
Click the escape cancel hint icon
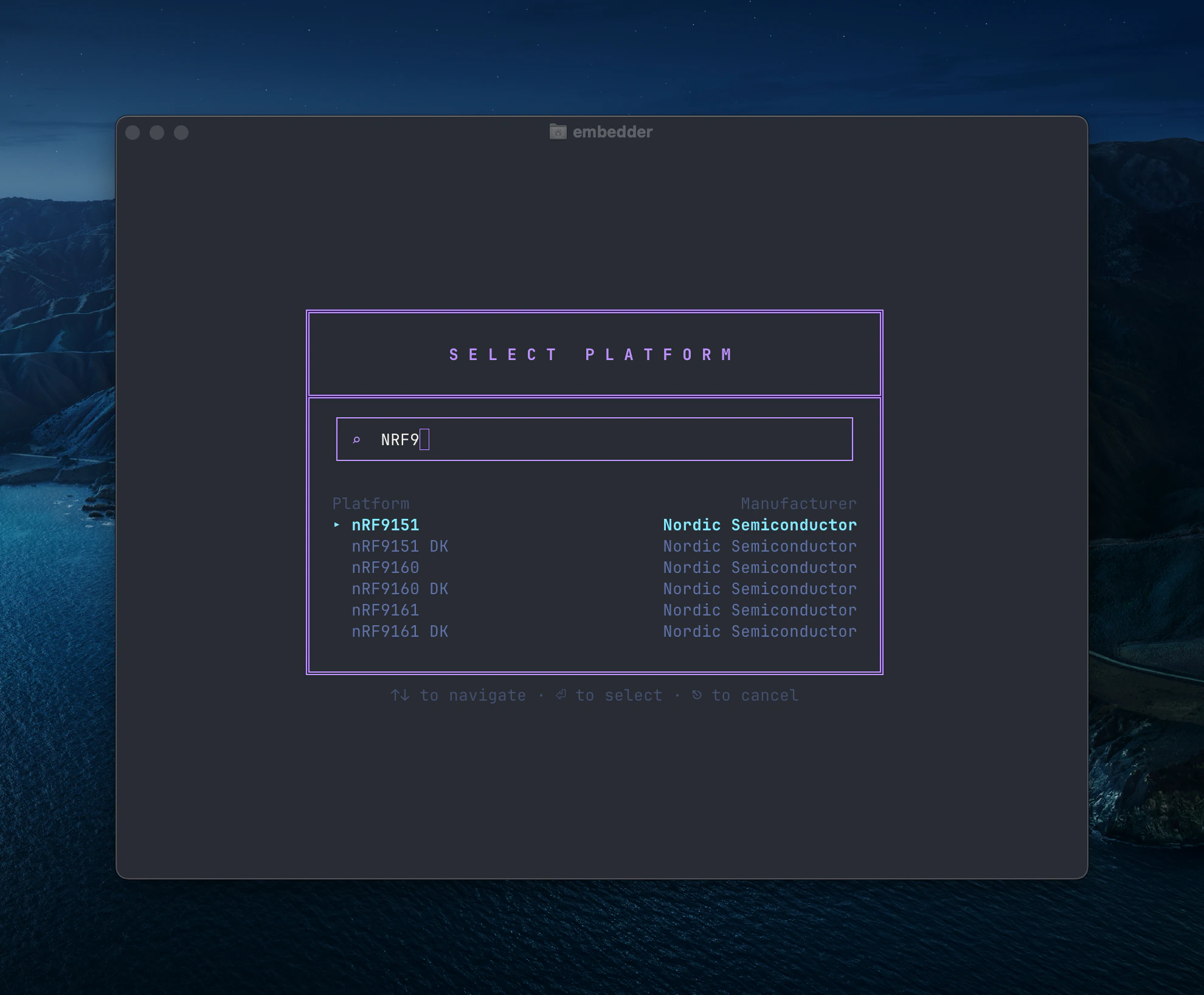click(x=697, y=695)
